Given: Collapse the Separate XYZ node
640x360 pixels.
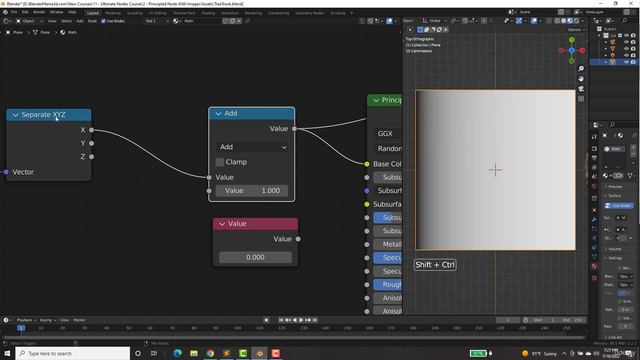Looking at the screenshot, I should coord(16,115).
